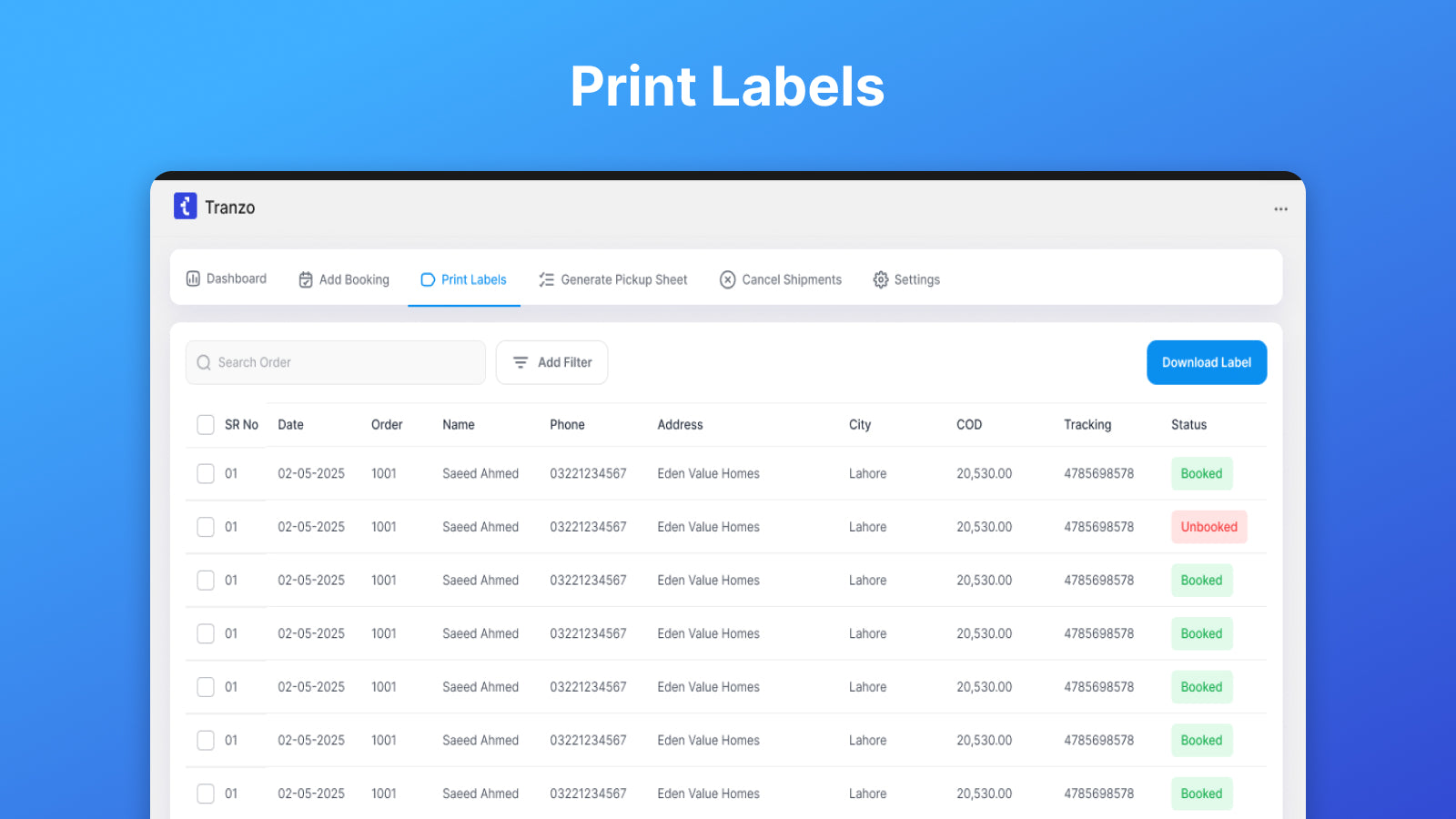Click the Generate Pickup Sheet list icon

pos(546,279)
